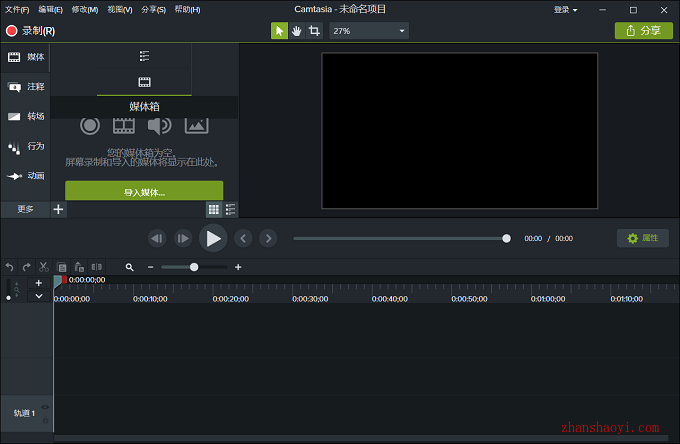
Task: Open the 登录 account dropdown
Action: tap(566, 10)
